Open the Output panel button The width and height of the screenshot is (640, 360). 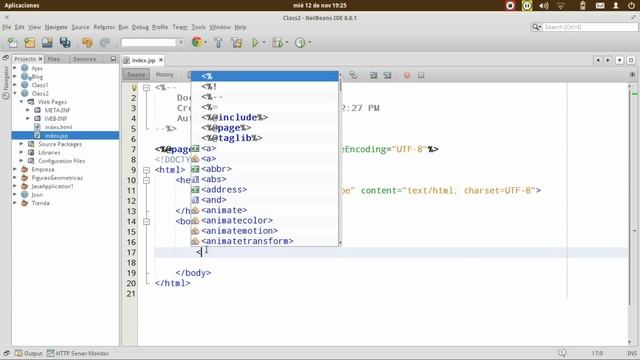pyautogui.click(x=29, y=353)
